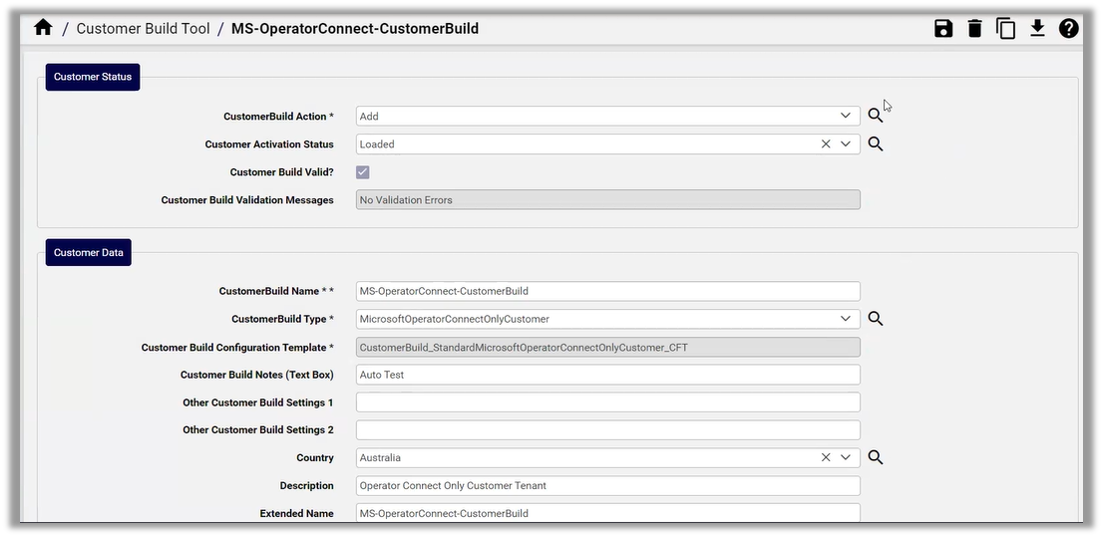The width and height of the screenshot is (1103, 537).
Task: Click Customer Build Validation Messages field
Action: point(608,200)
